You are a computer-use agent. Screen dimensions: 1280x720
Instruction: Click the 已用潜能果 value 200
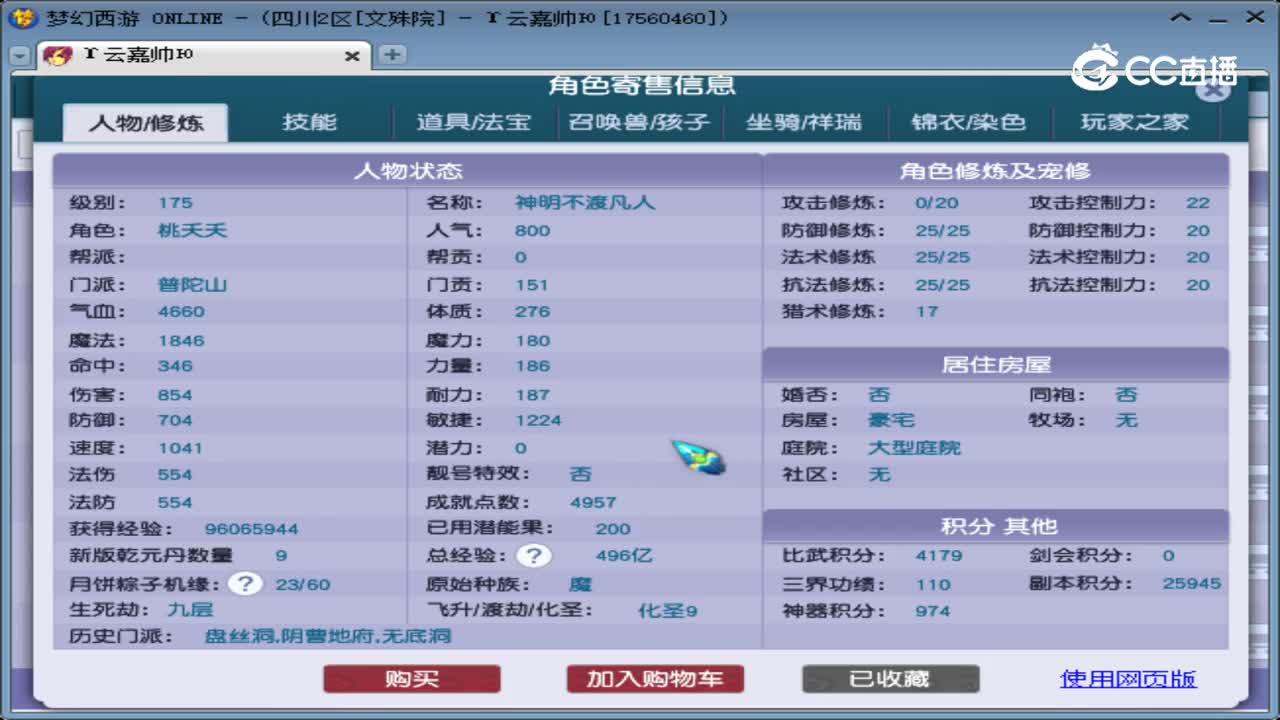(613, 529)
